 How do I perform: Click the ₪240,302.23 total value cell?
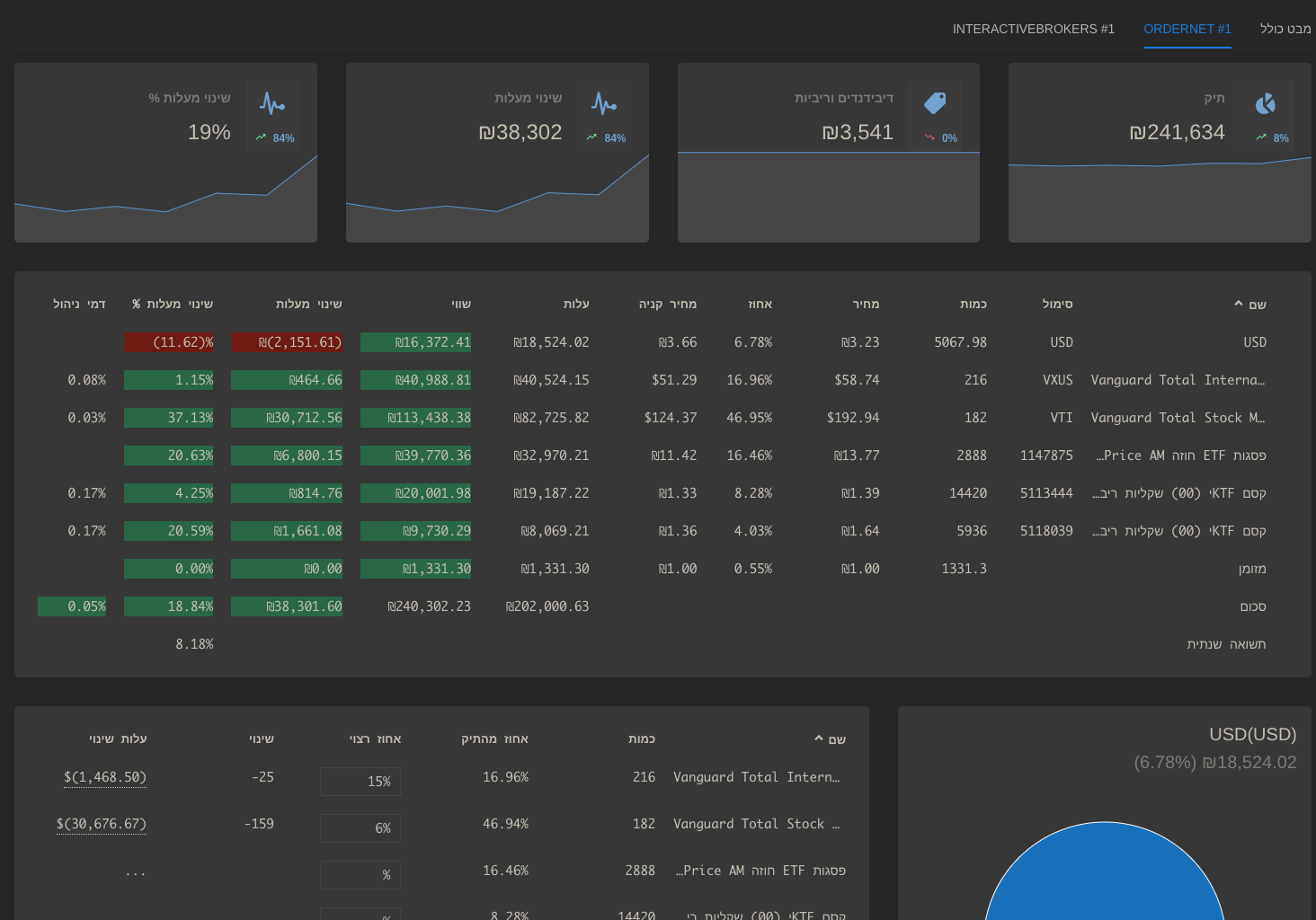(429, 606)
